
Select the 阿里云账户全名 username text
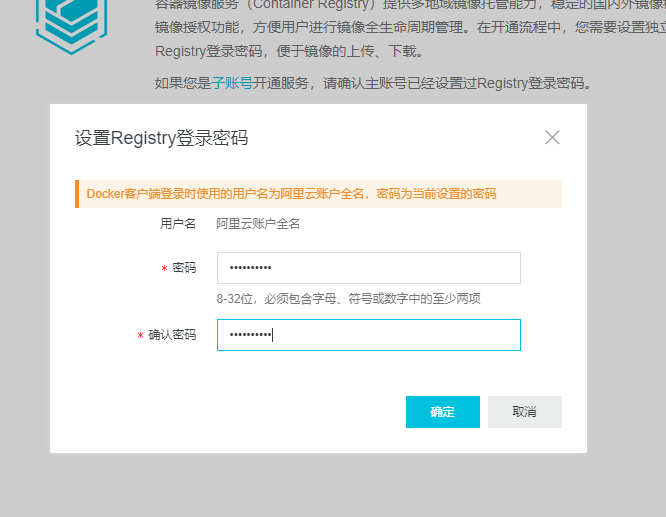pos(258,224)
